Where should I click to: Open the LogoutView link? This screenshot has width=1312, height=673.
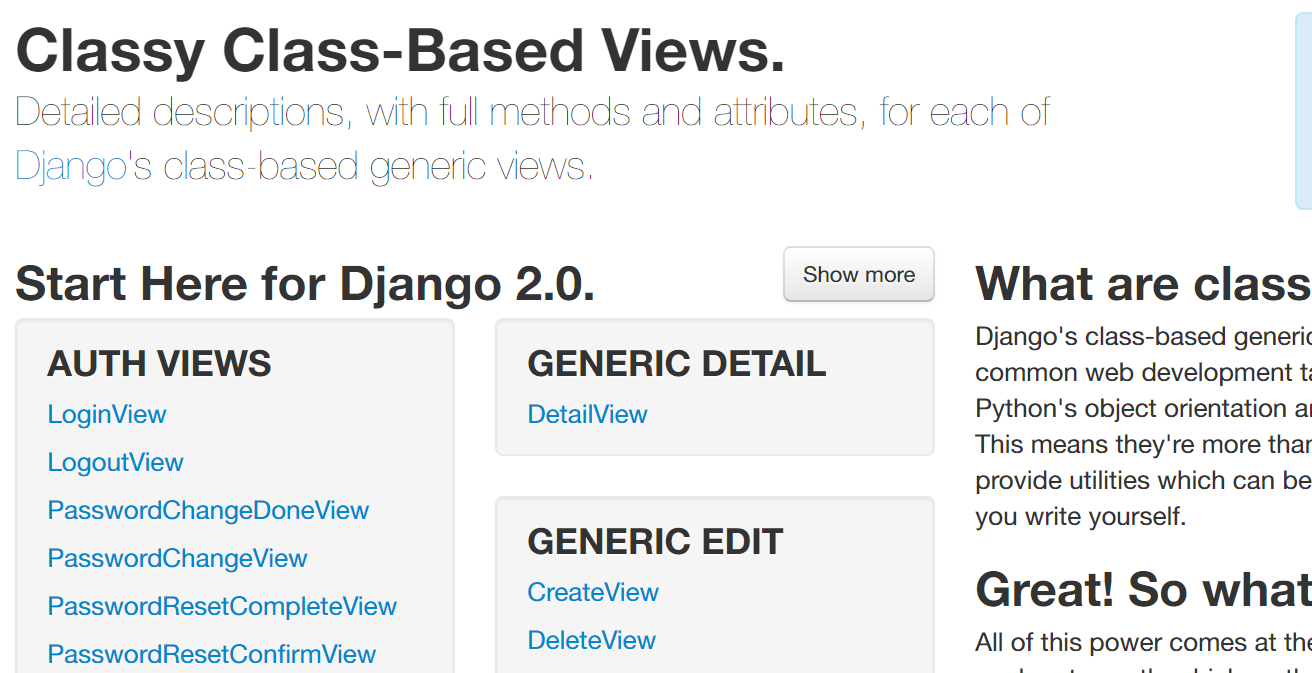tap(116, 462)
